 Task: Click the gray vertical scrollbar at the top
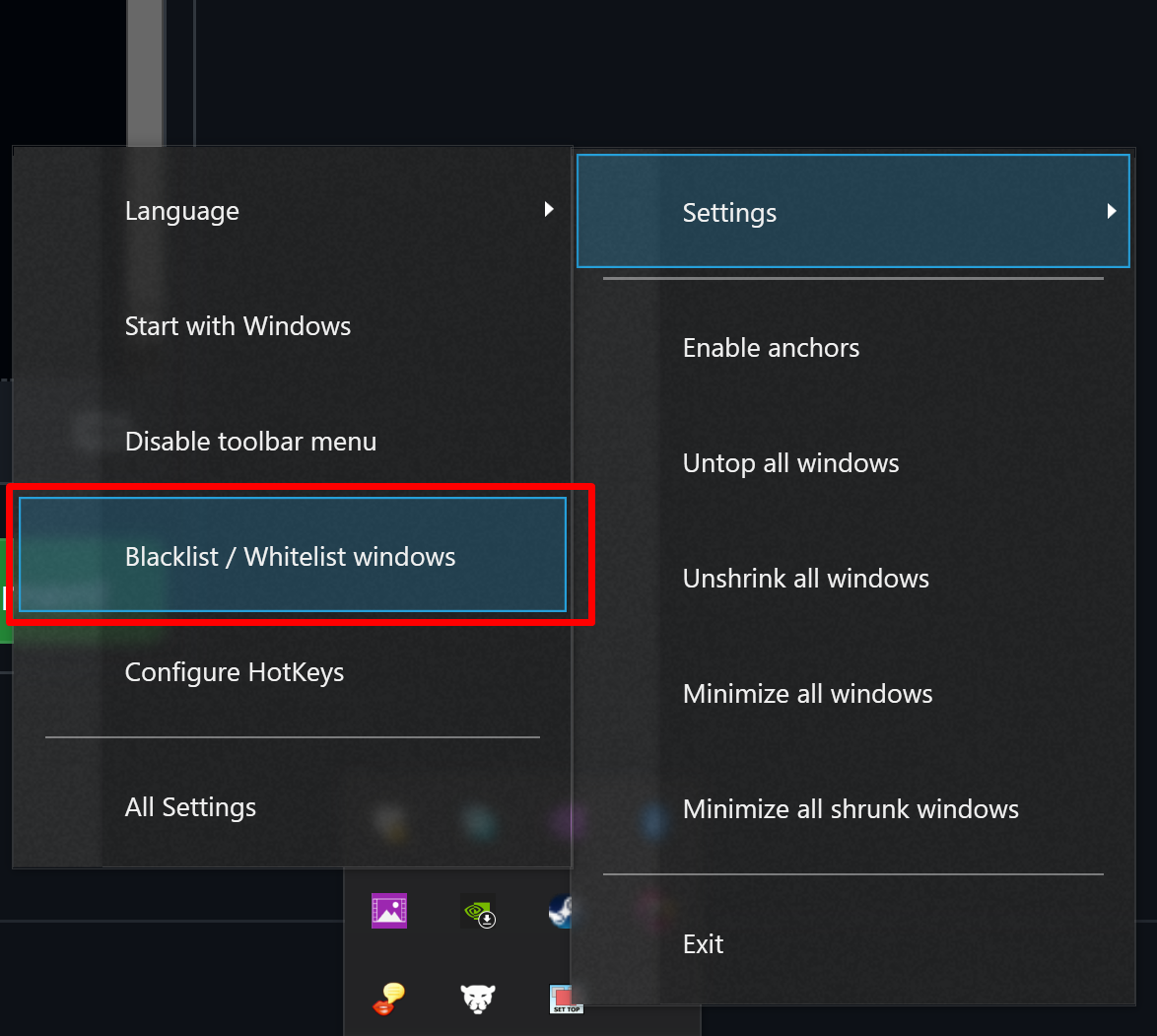tap(146, 69)
